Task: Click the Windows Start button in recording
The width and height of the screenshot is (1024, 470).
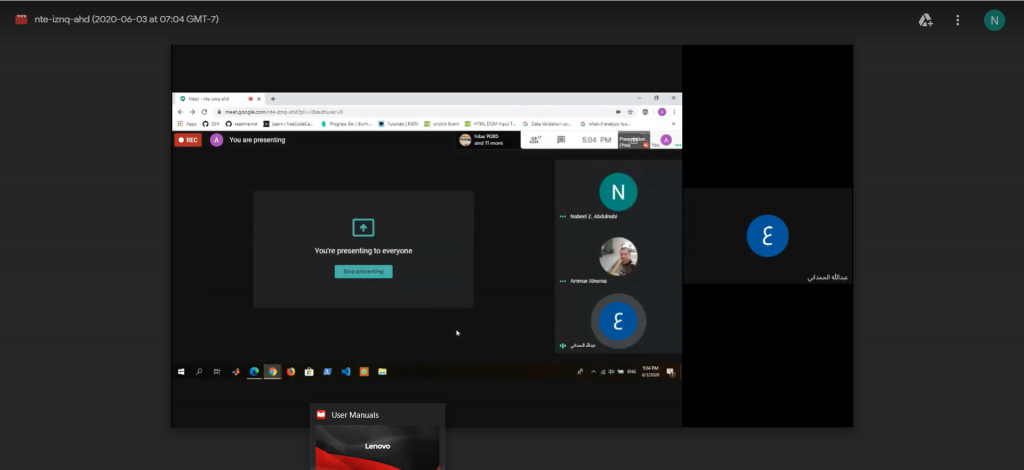Action: 181,372
